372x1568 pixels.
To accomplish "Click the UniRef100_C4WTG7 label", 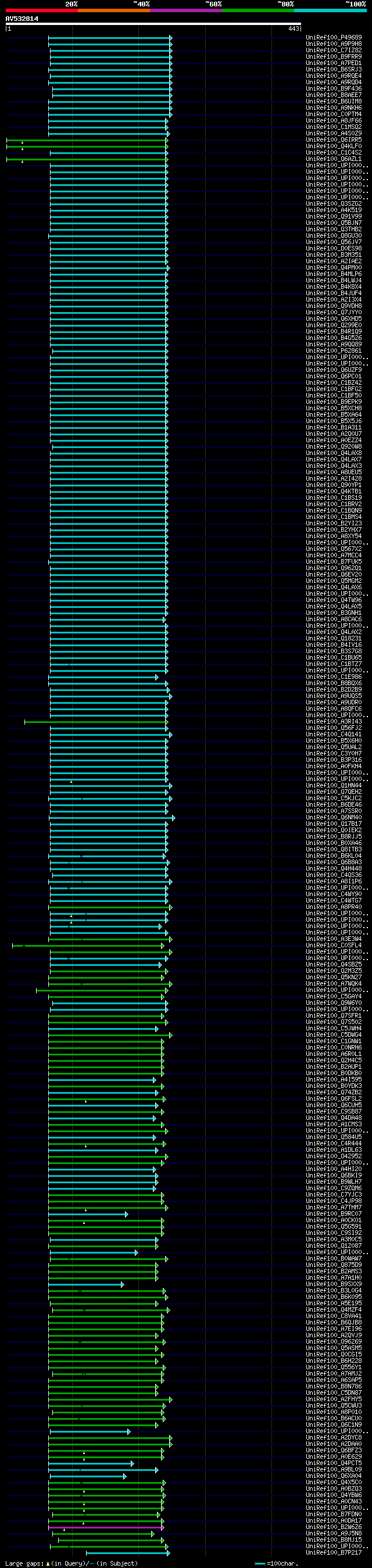I will (334, 900).
